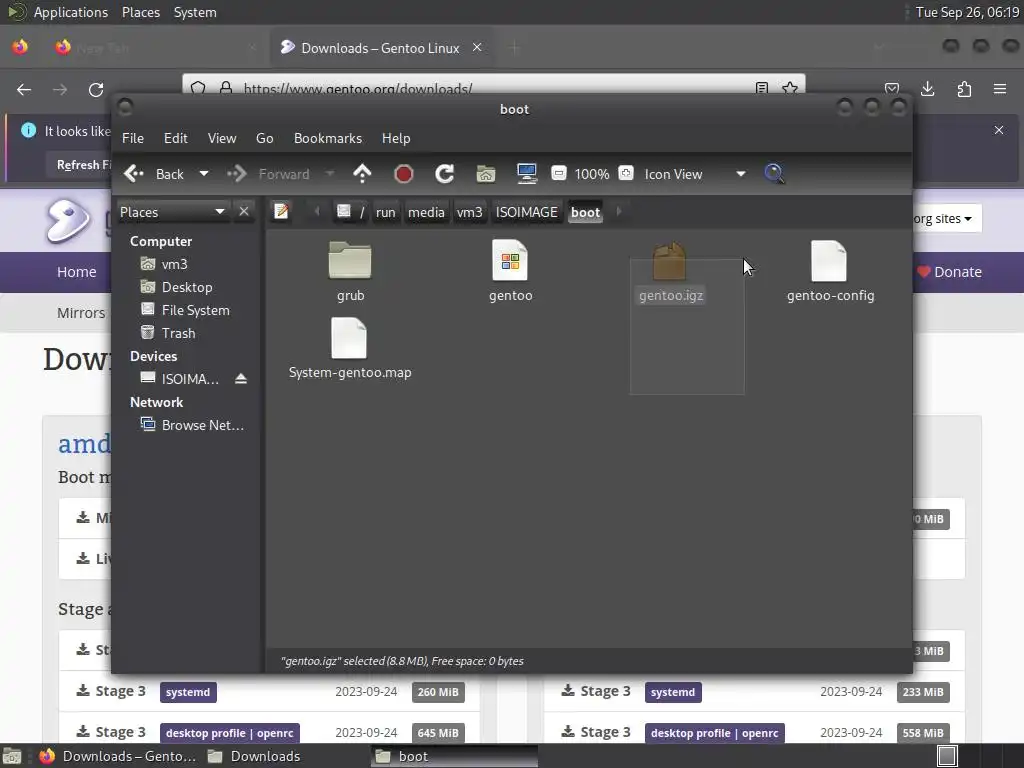
Task: Open the Help menu
Action: (x=396, y=138)
